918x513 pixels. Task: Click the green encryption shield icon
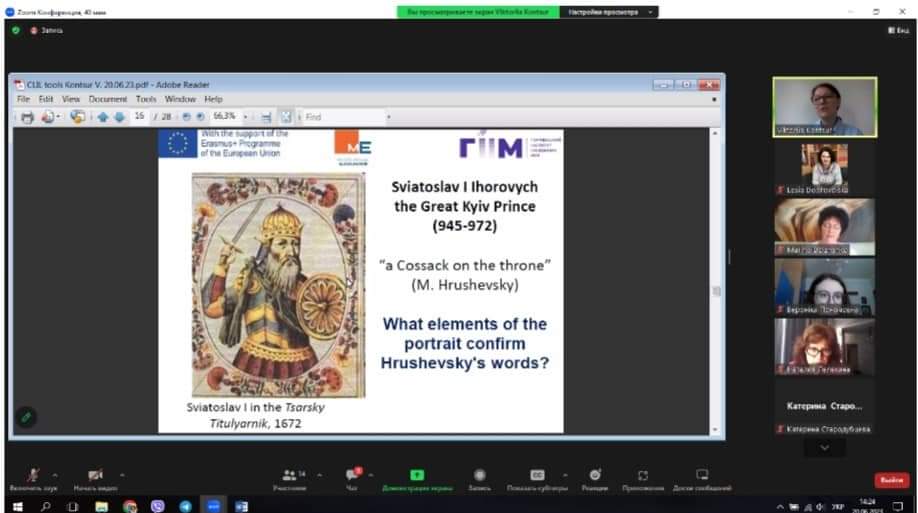[16, 30]
